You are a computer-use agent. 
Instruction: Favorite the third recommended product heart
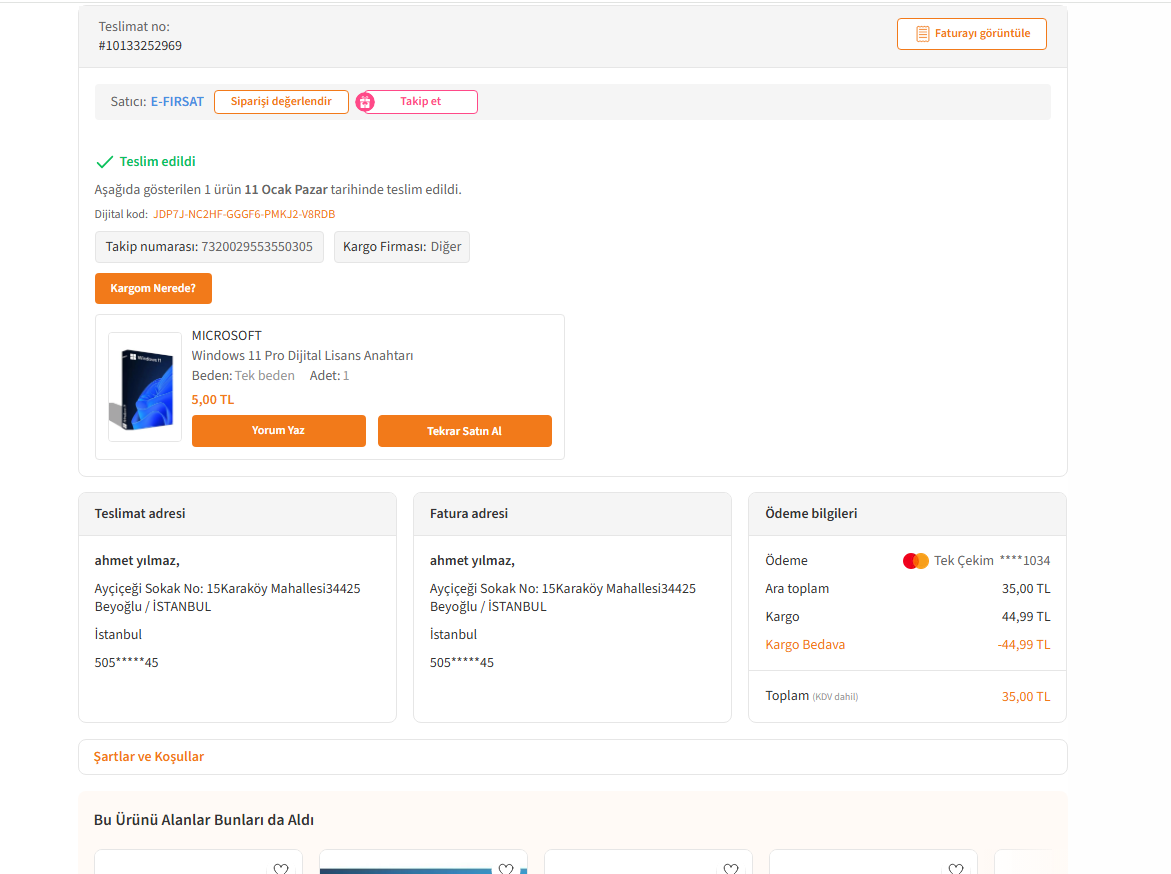pos(730,868)
